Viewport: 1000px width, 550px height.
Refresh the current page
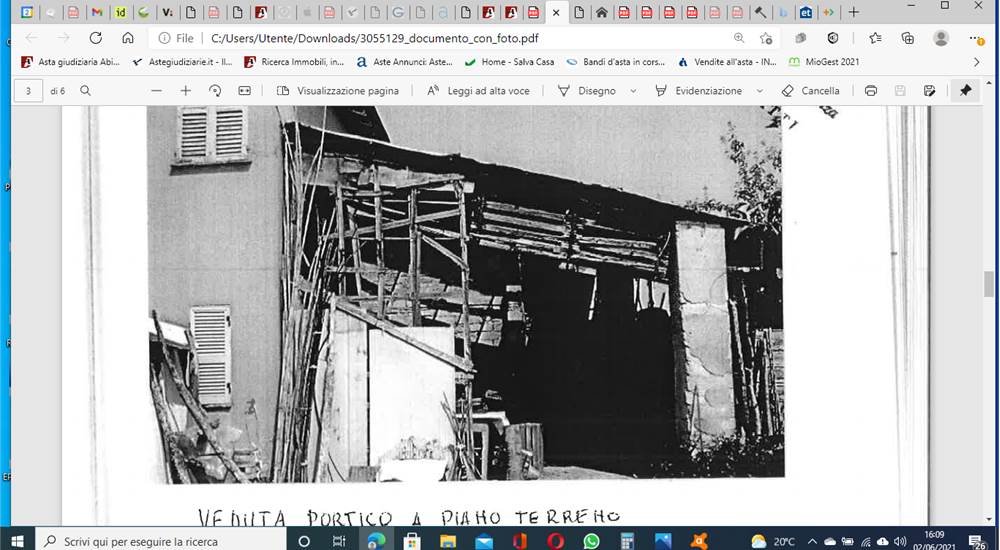pos(96,38)
